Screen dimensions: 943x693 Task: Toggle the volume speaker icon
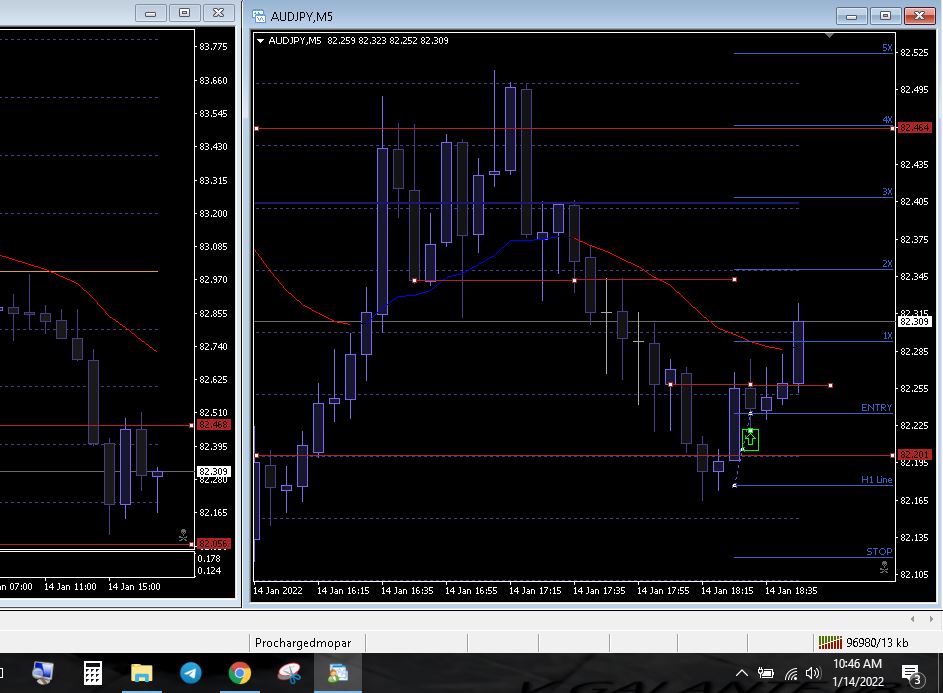coord(813,673)
